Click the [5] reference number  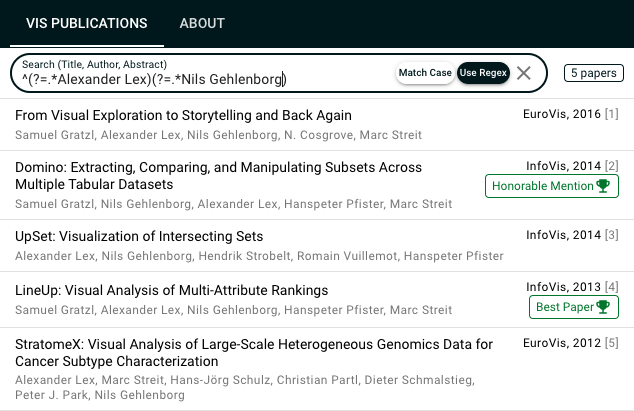click(612, 343)
